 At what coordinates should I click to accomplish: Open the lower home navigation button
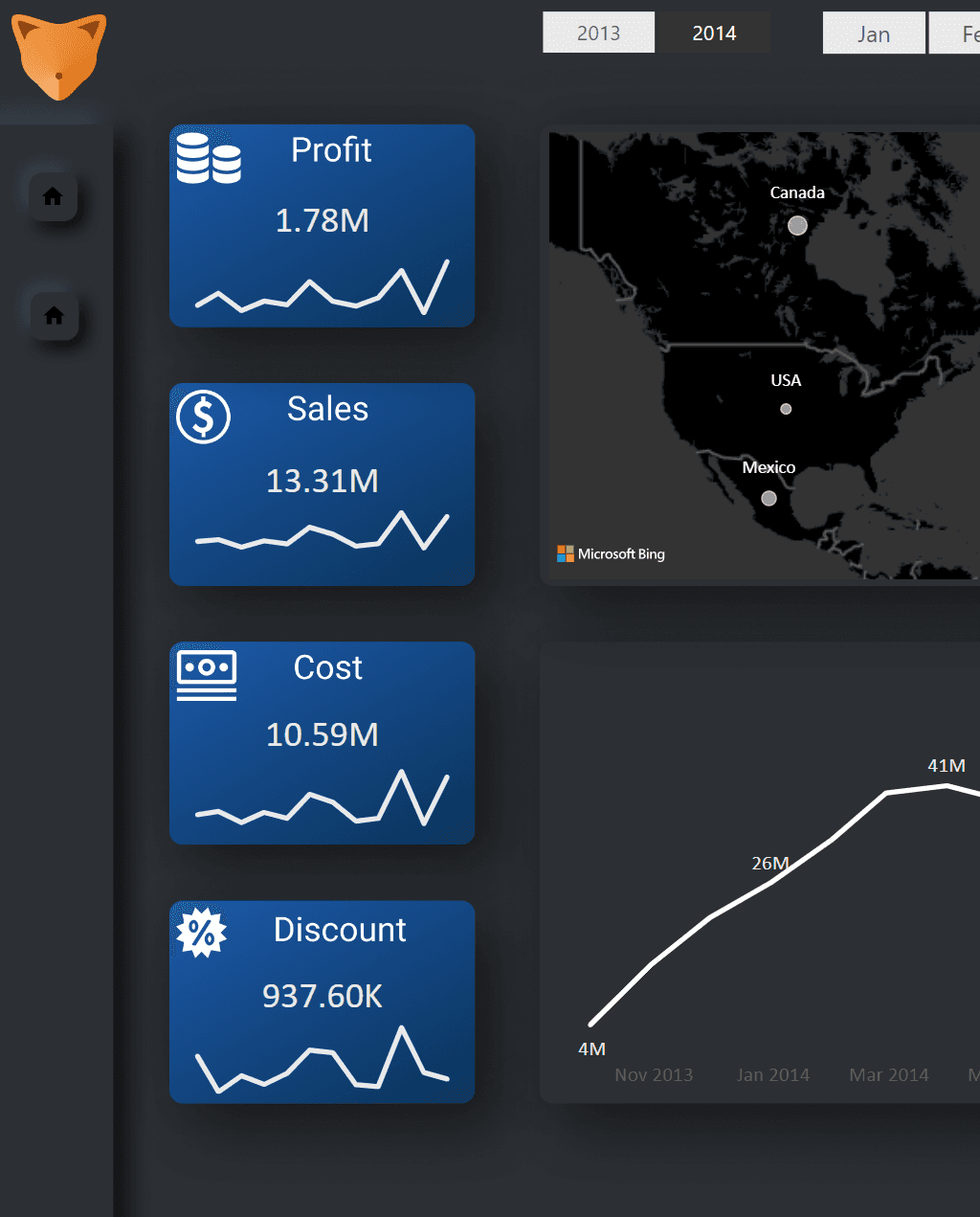pyautogui.click(x=55, y=315)
